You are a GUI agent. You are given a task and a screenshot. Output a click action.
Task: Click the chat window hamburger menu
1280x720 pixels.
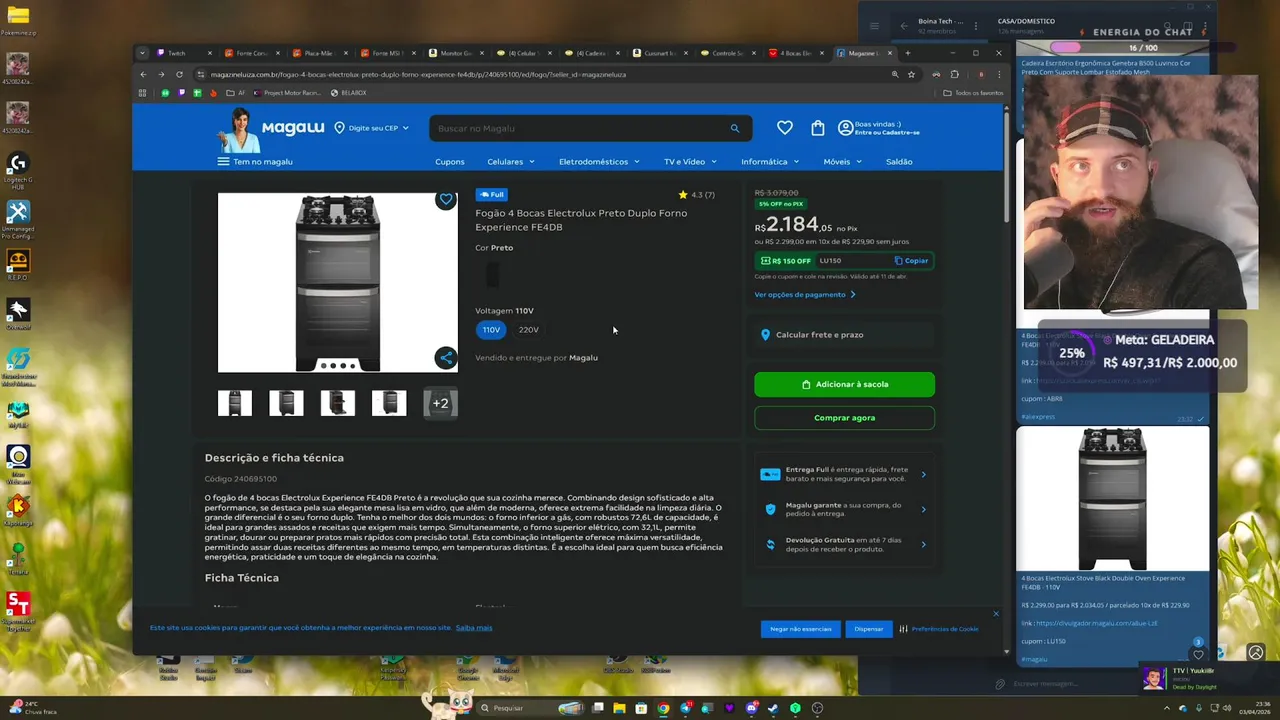(874, 26)
